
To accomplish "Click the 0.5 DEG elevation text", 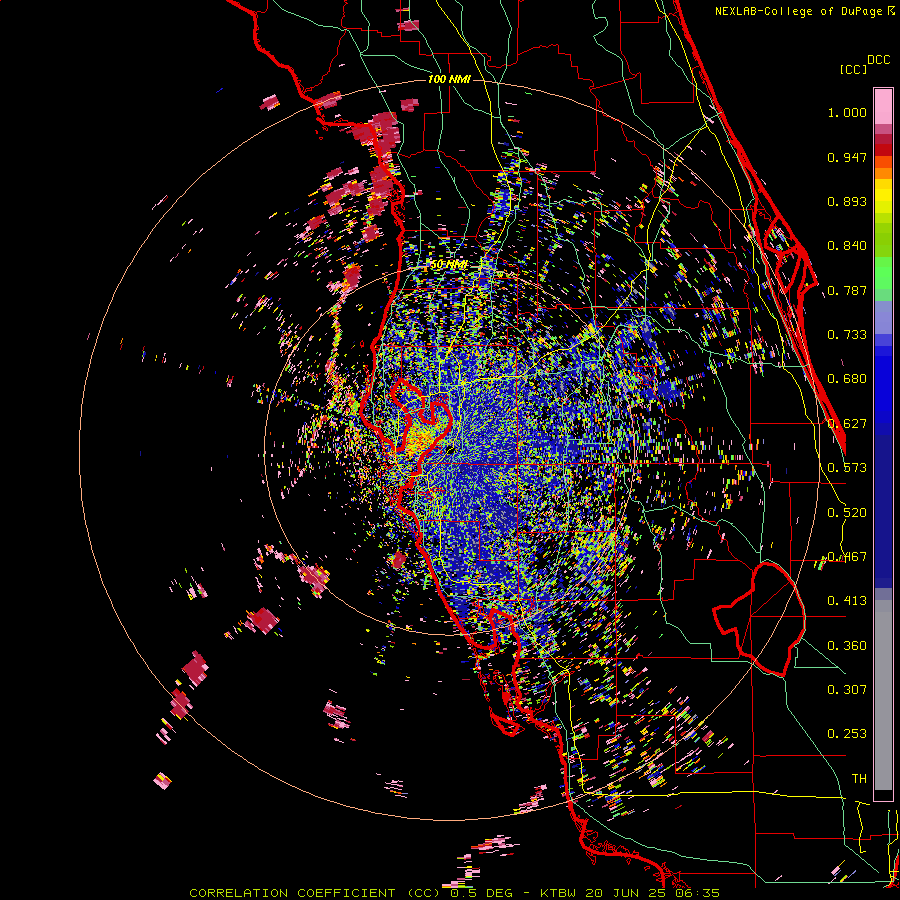I will click(481, 893).
